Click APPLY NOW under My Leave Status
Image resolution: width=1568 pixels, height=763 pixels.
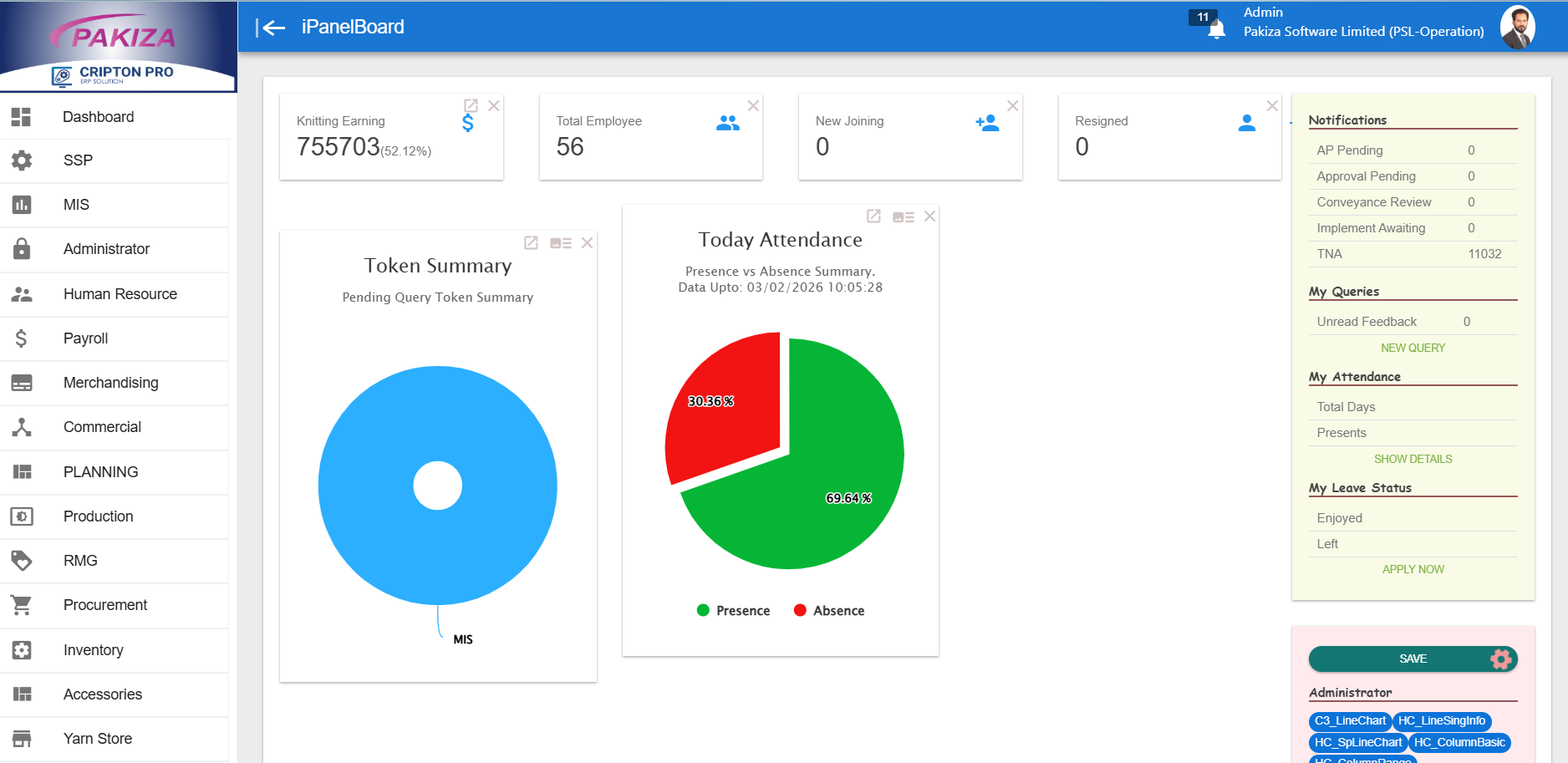(x=1413, y=569)
